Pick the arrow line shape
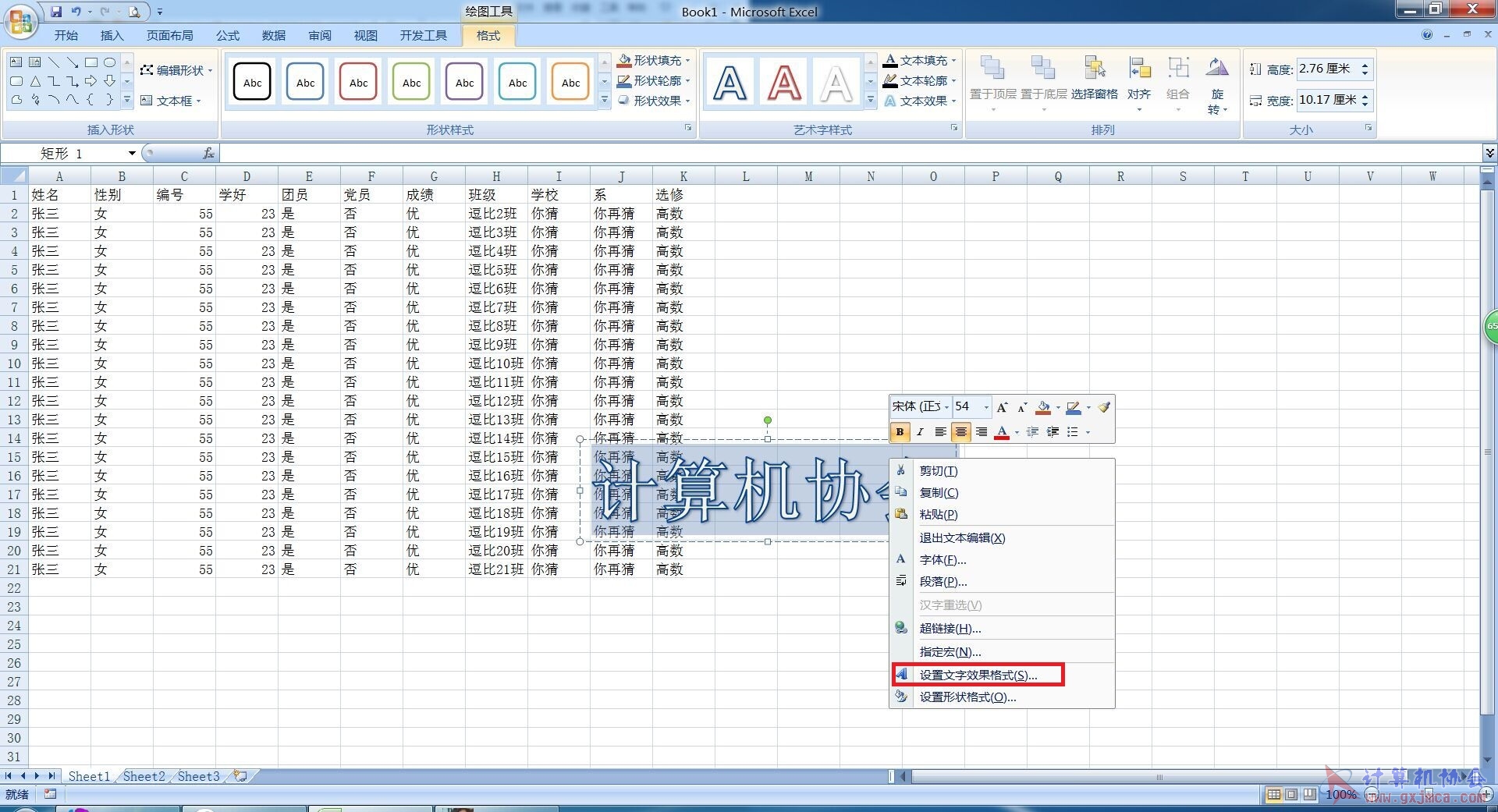 tap(73, 62)
